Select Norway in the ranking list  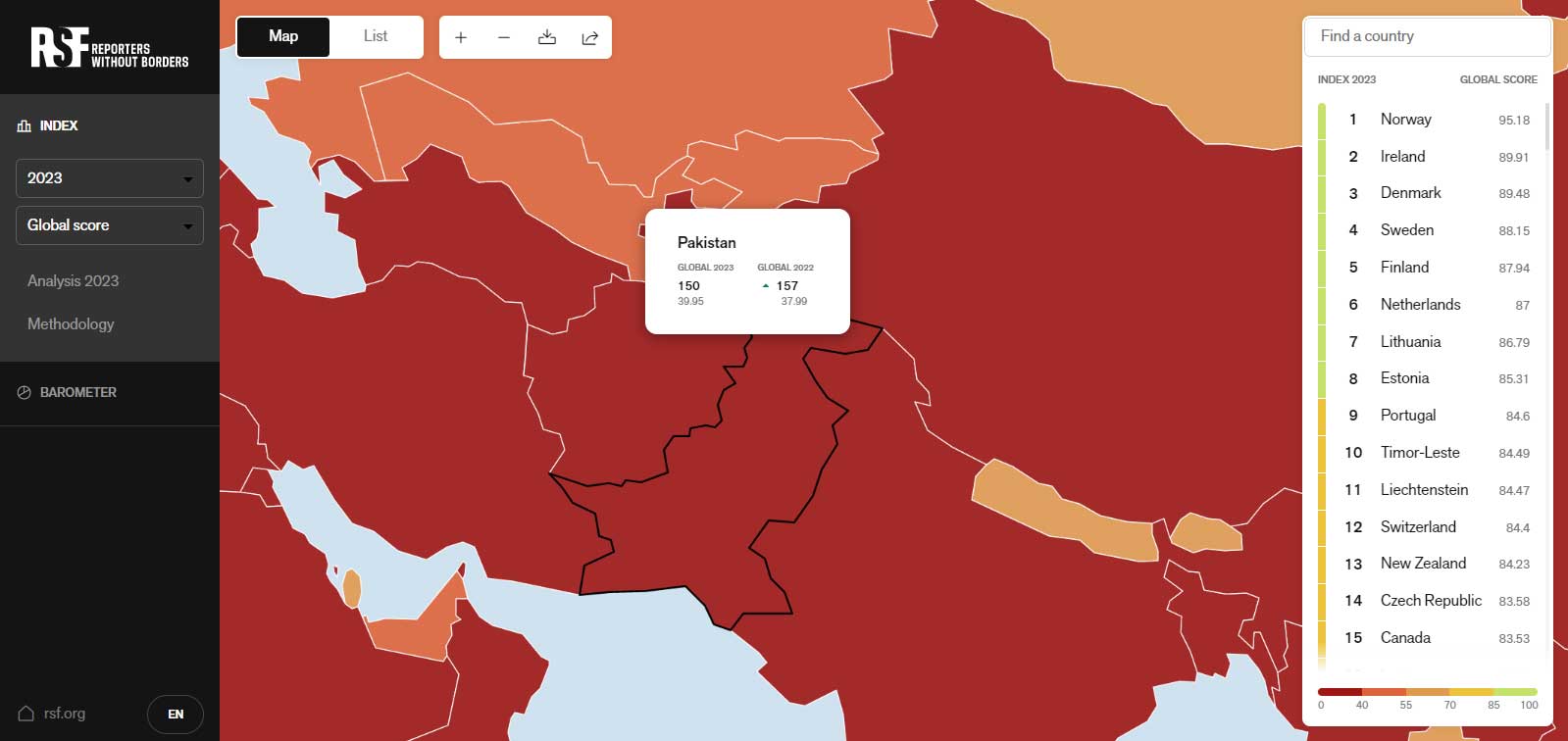(1406, 120)
